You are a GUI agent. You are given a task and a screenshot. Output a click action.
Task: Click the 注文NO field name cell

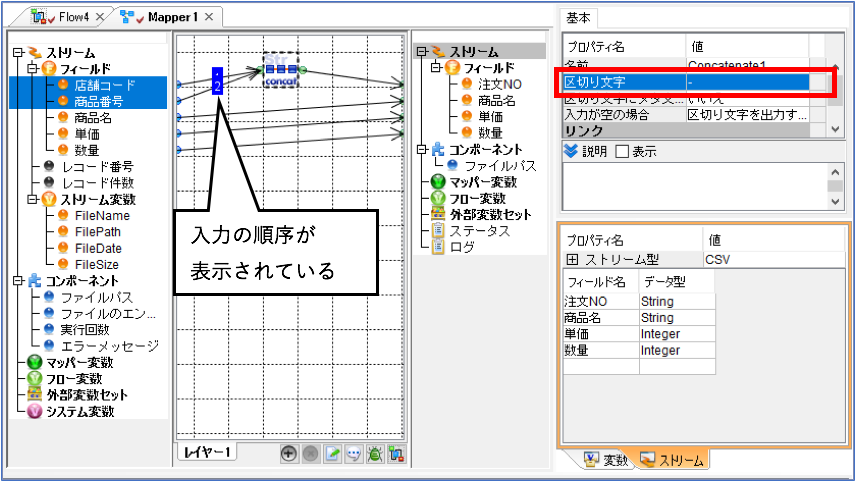[x=601, y=301]
